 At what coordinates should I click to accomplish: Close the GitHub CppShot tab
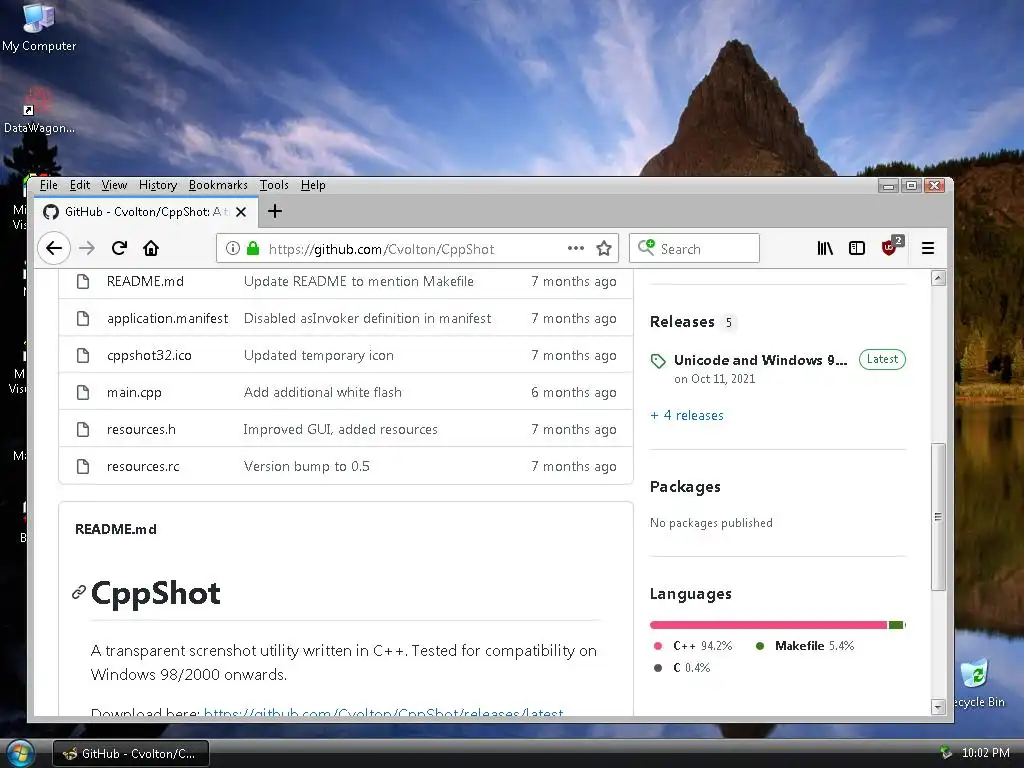coord(241,212)
